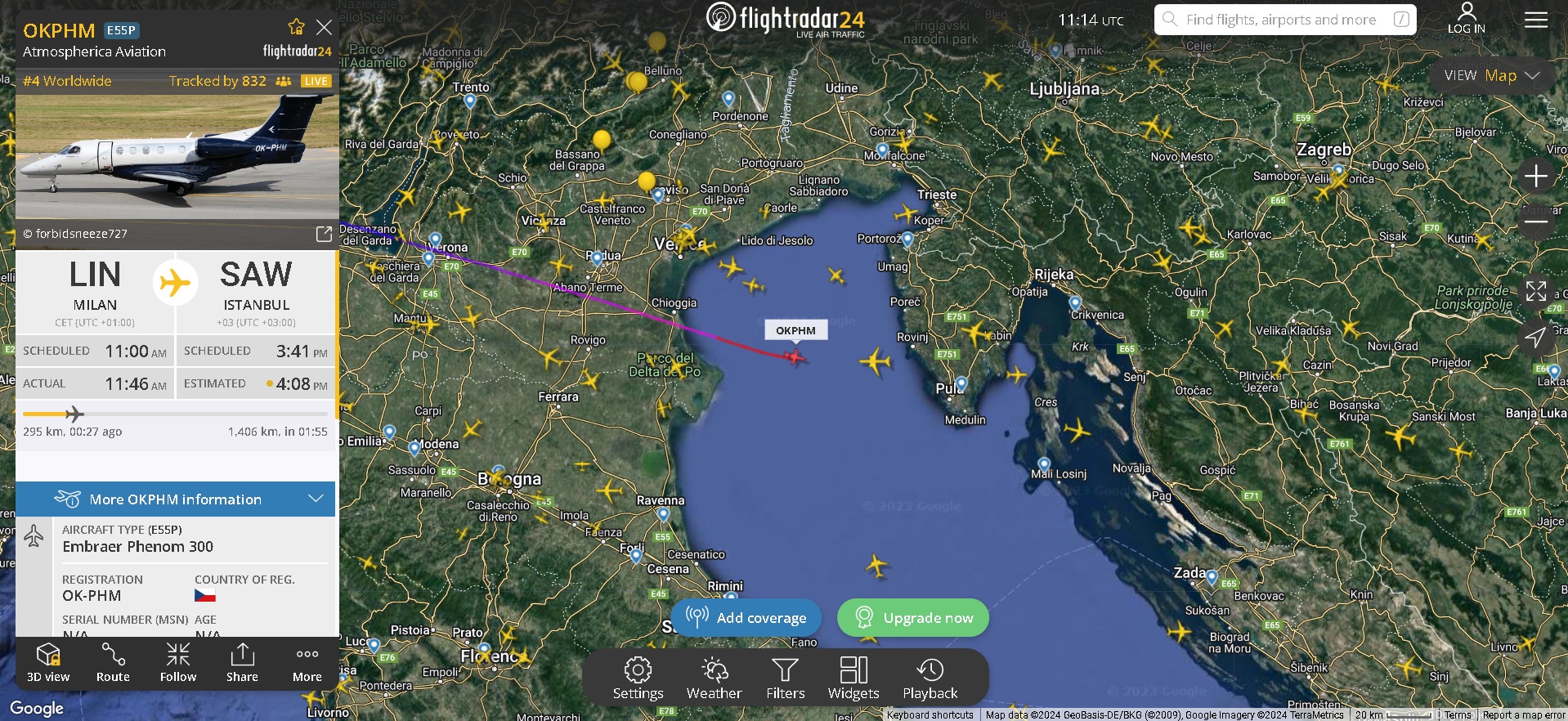Add OKPHM to favorites with star icon

point(297,27)
